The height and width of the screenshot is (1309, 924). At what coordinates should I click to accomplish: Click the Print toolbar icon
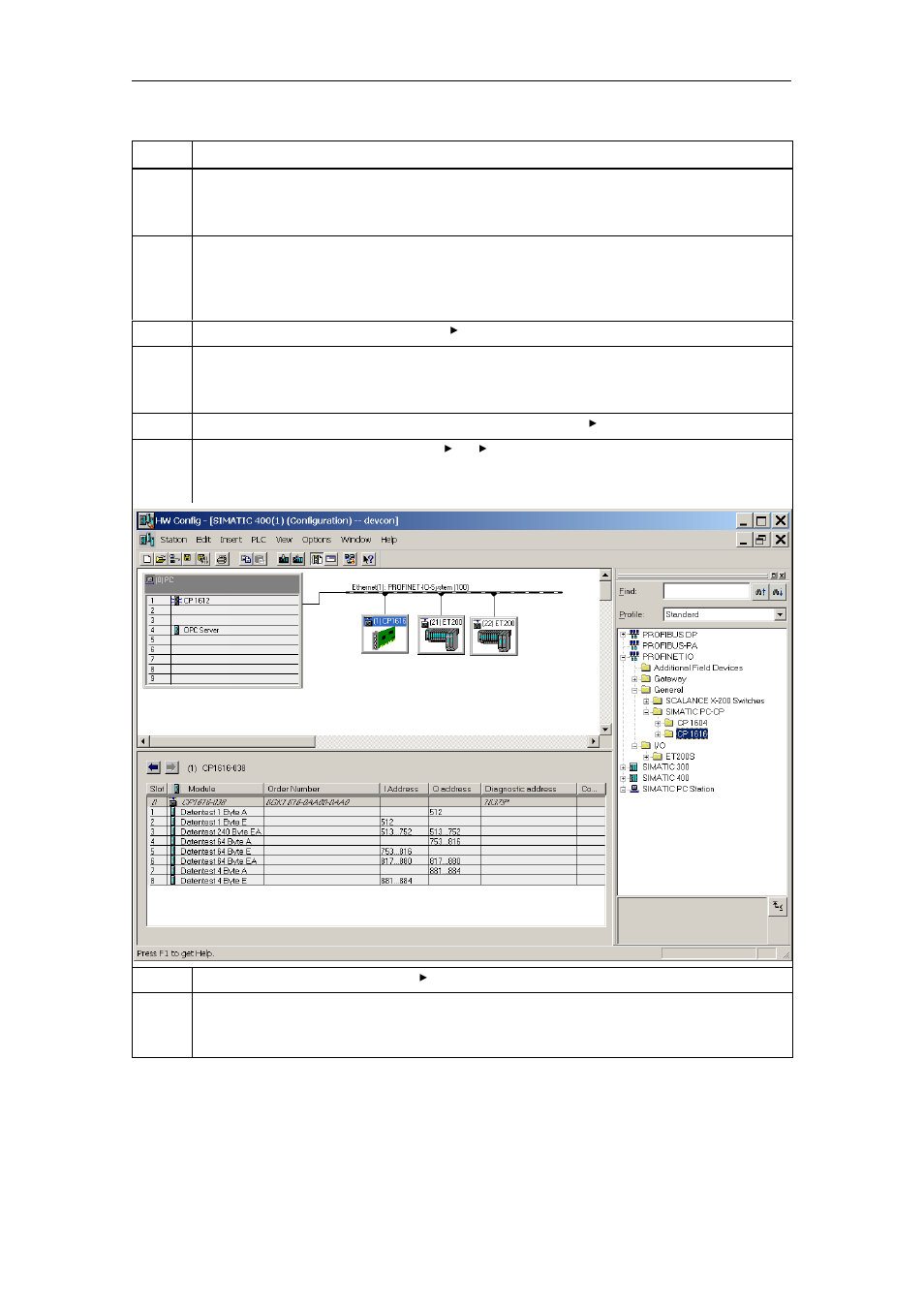(222, 559)
